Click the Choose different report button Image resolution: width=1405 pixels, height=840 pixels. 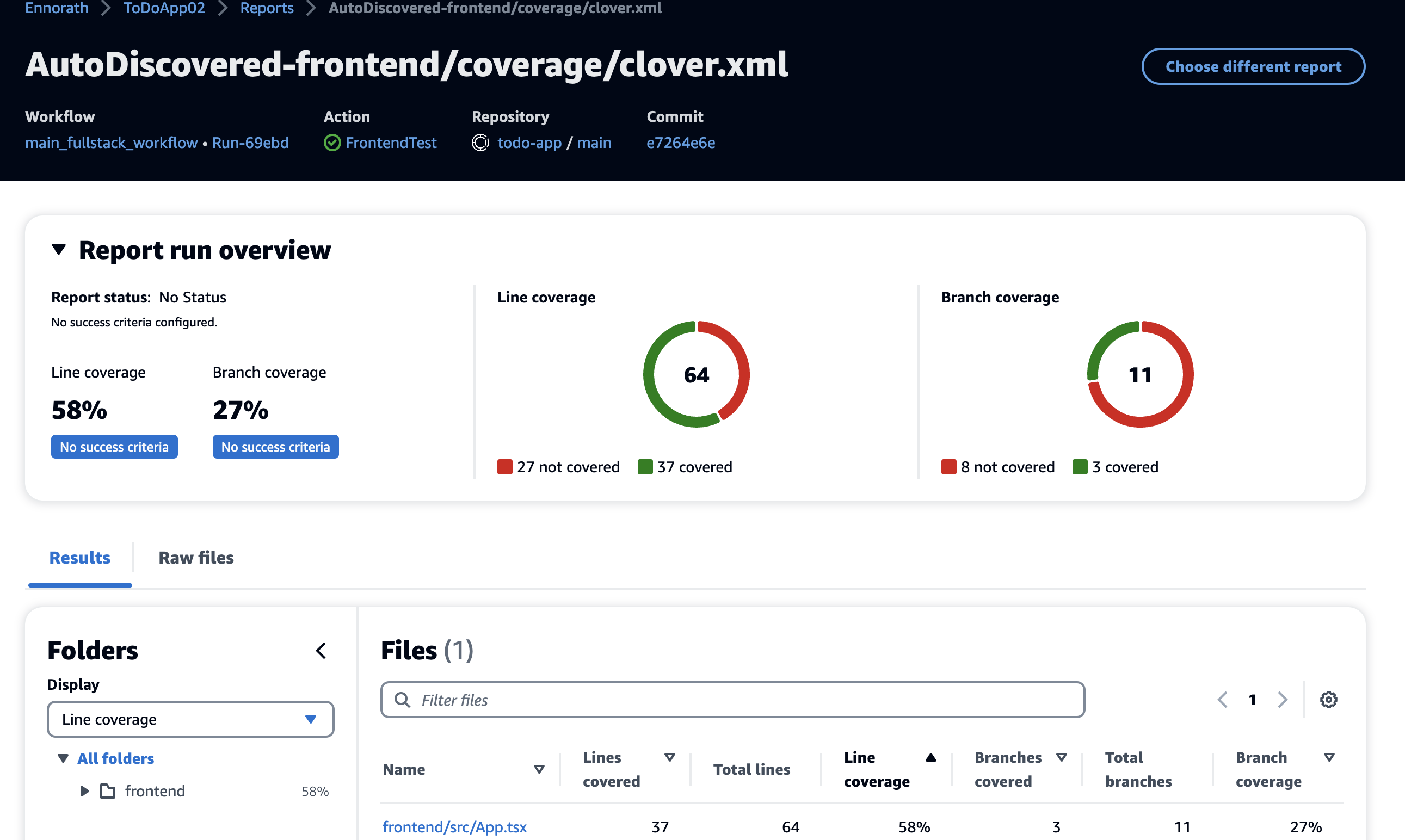(1253, 67)
